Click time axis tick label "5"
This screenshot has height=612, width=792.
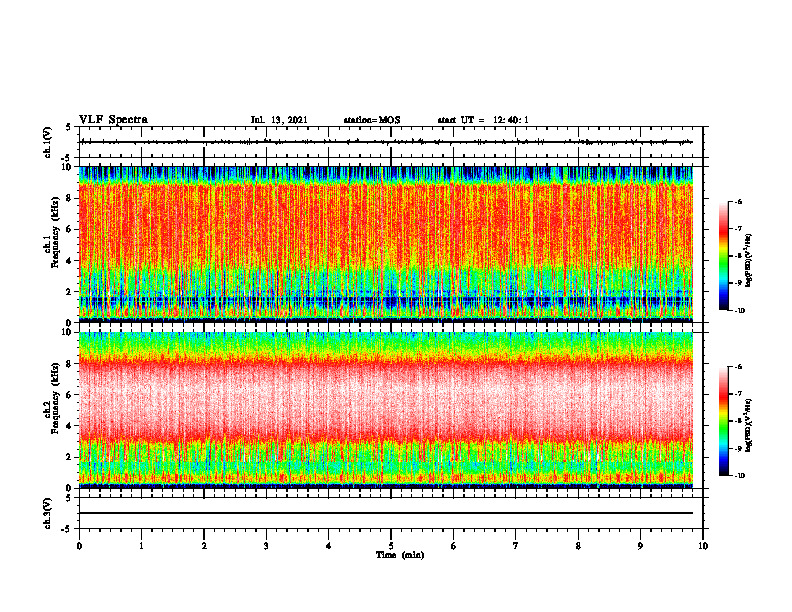pyautogui.click(x=391, y=546)
